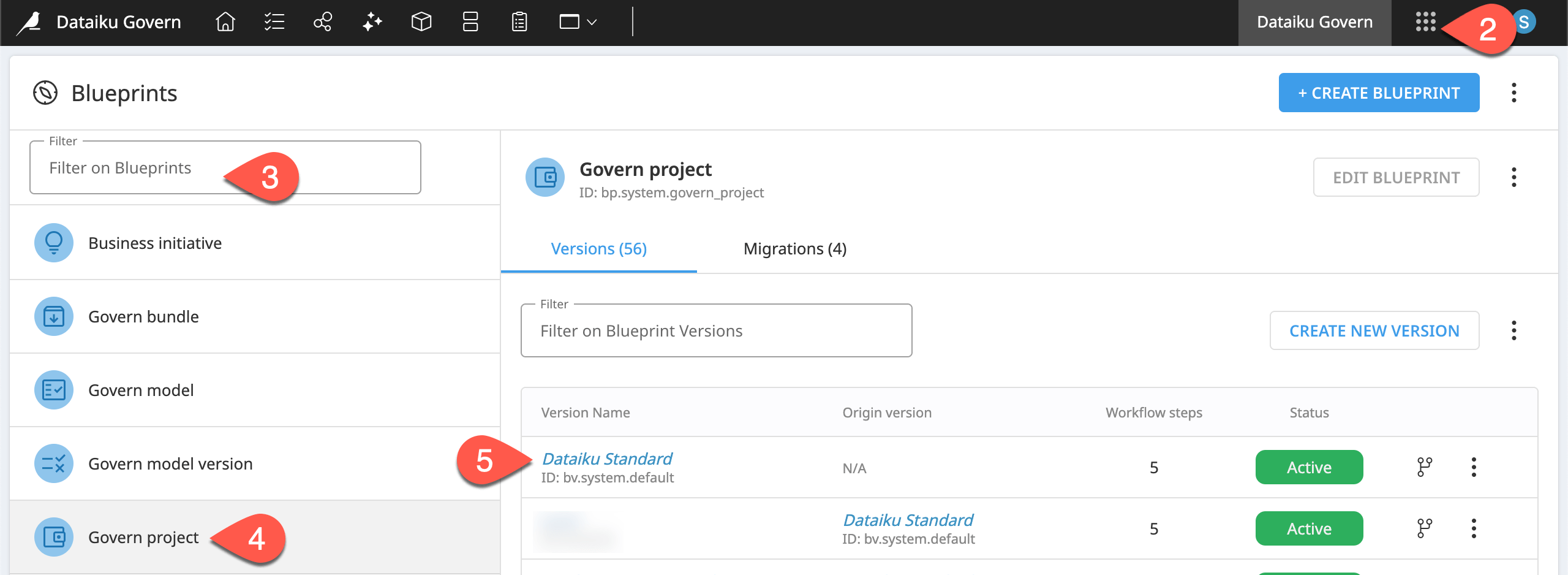Switch to the Migrations tab
The width and height of the screenshot is (1568, 575).
(x=794, y=249)
